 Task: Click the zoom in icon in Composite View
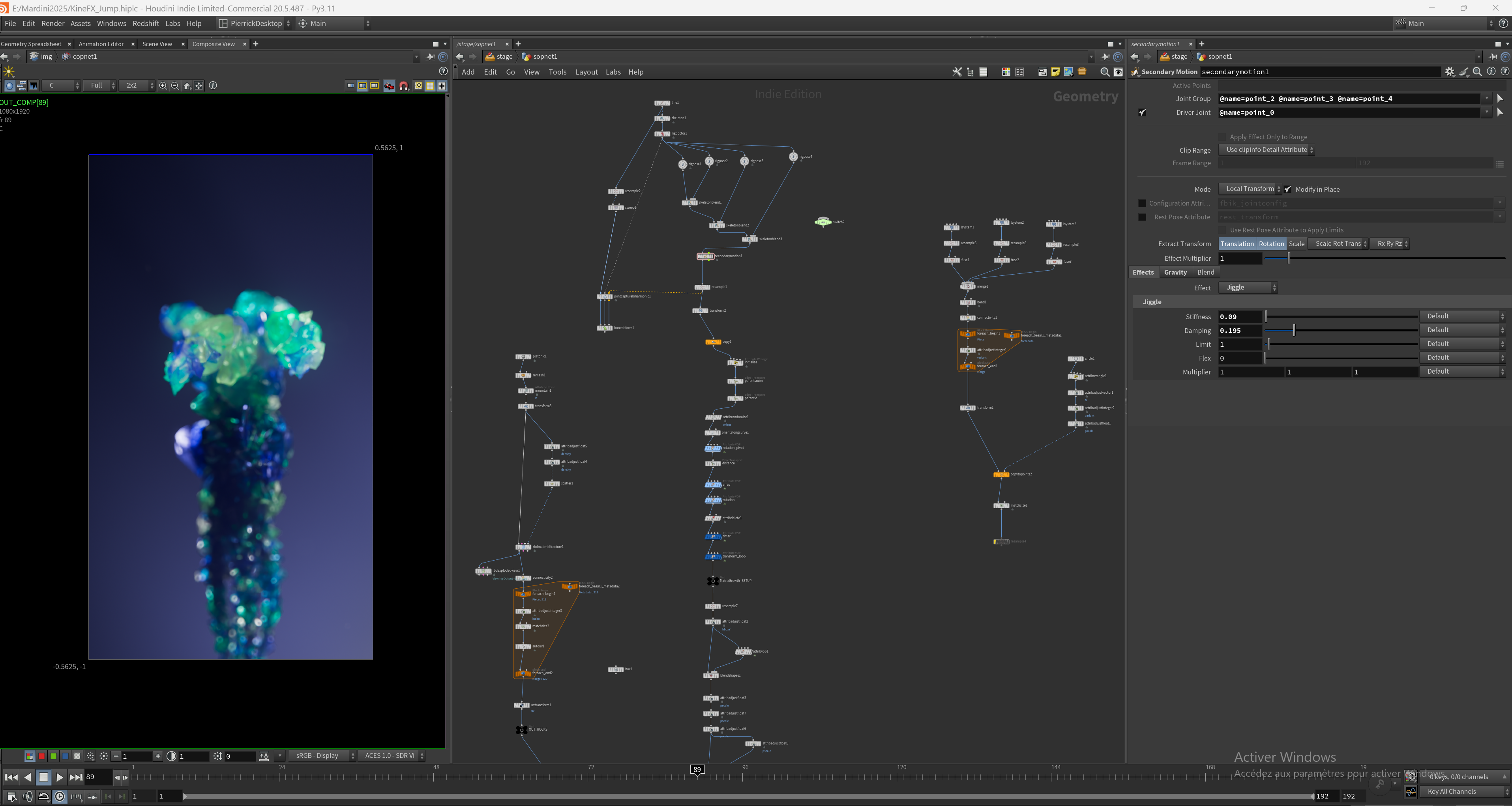[x=163, y=86]
